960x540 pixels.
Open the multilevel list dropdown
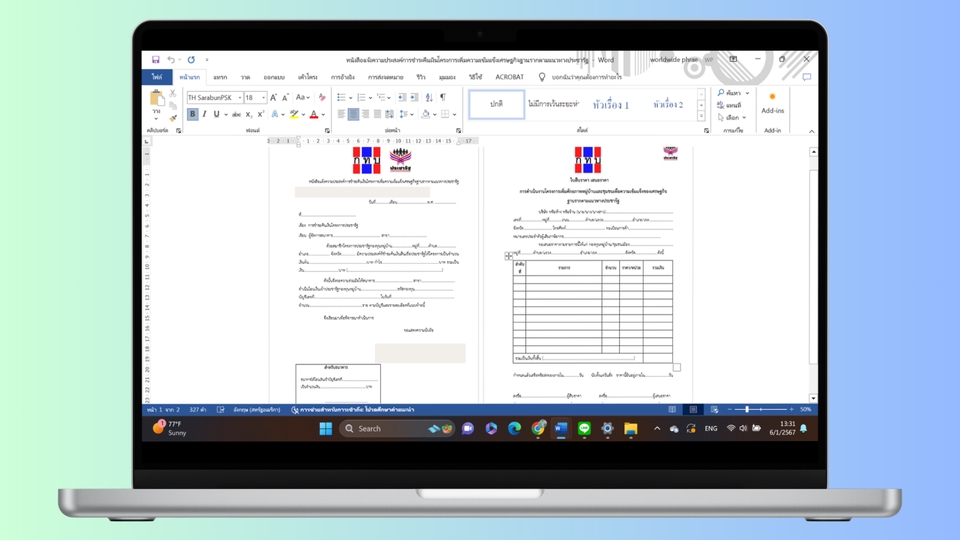tap(390, 97)
